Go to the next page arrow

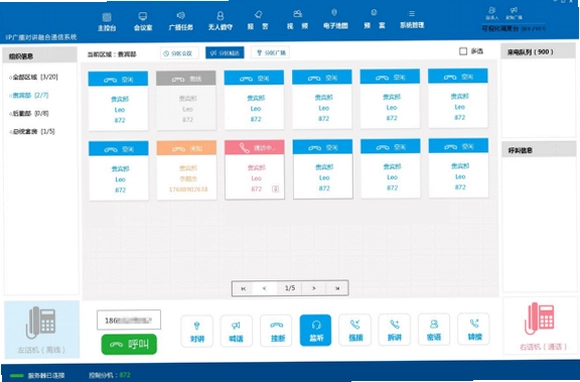point(314,288)
